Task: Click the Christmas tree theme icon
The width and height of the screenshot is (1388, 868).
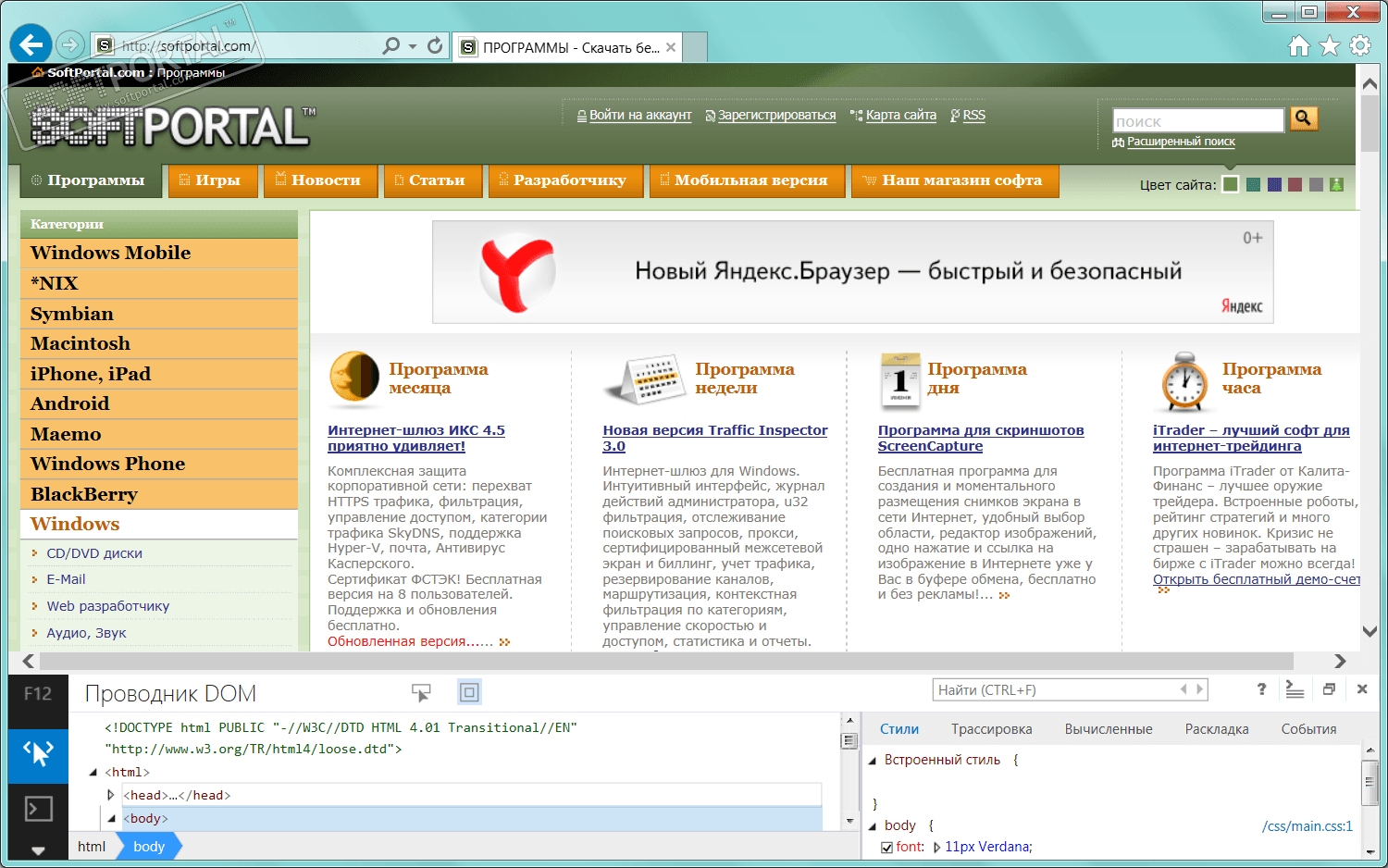Action: (1336, 185)
